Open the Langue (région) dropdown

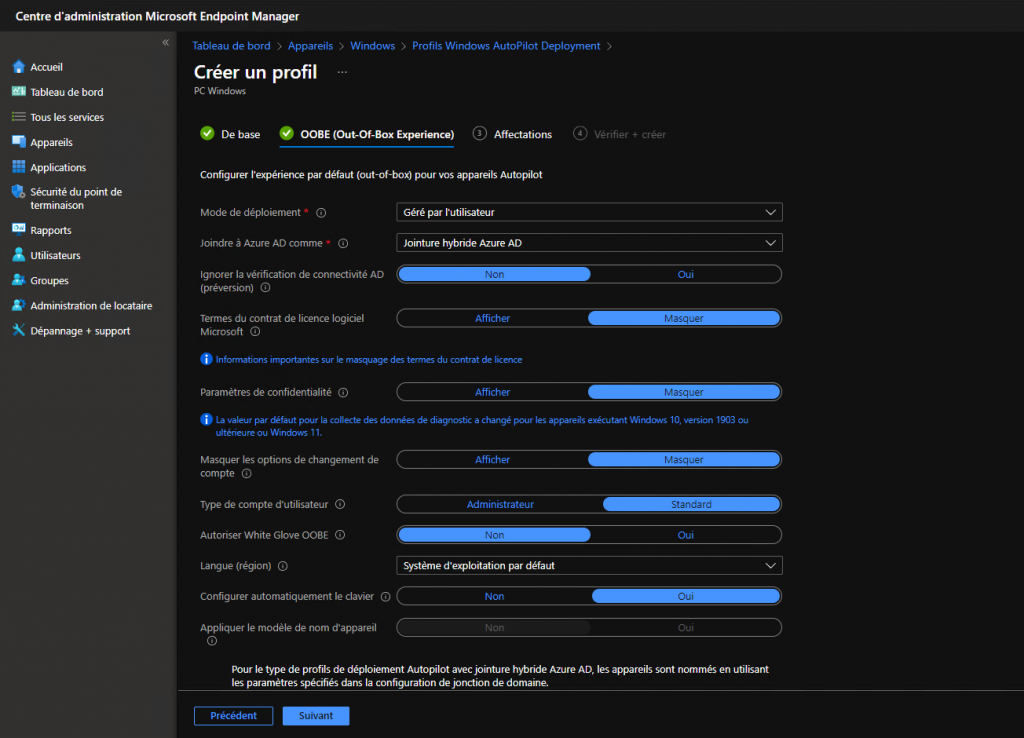click(x=589, y=566)
